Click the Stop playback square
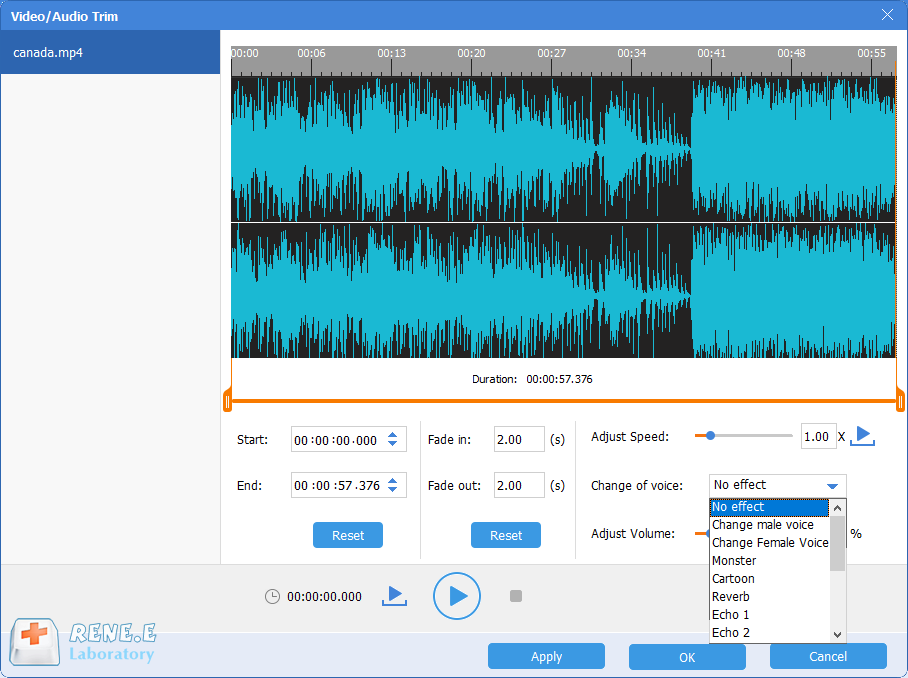908x678 pixels. tap(516, 596)
